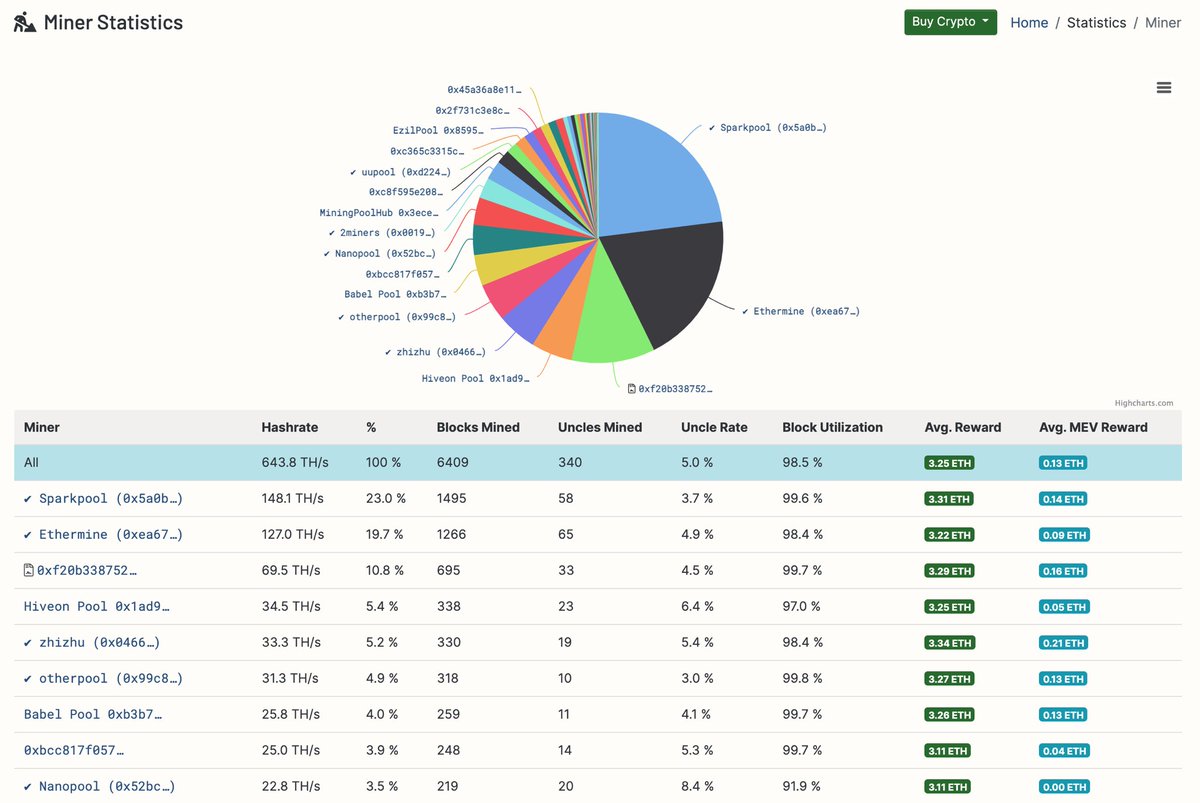The height and width of the screenshot is (803, 1200).
Task: Select the Sparkpool pie chart label
Action: pyautogui.click(x=768, y=128)
